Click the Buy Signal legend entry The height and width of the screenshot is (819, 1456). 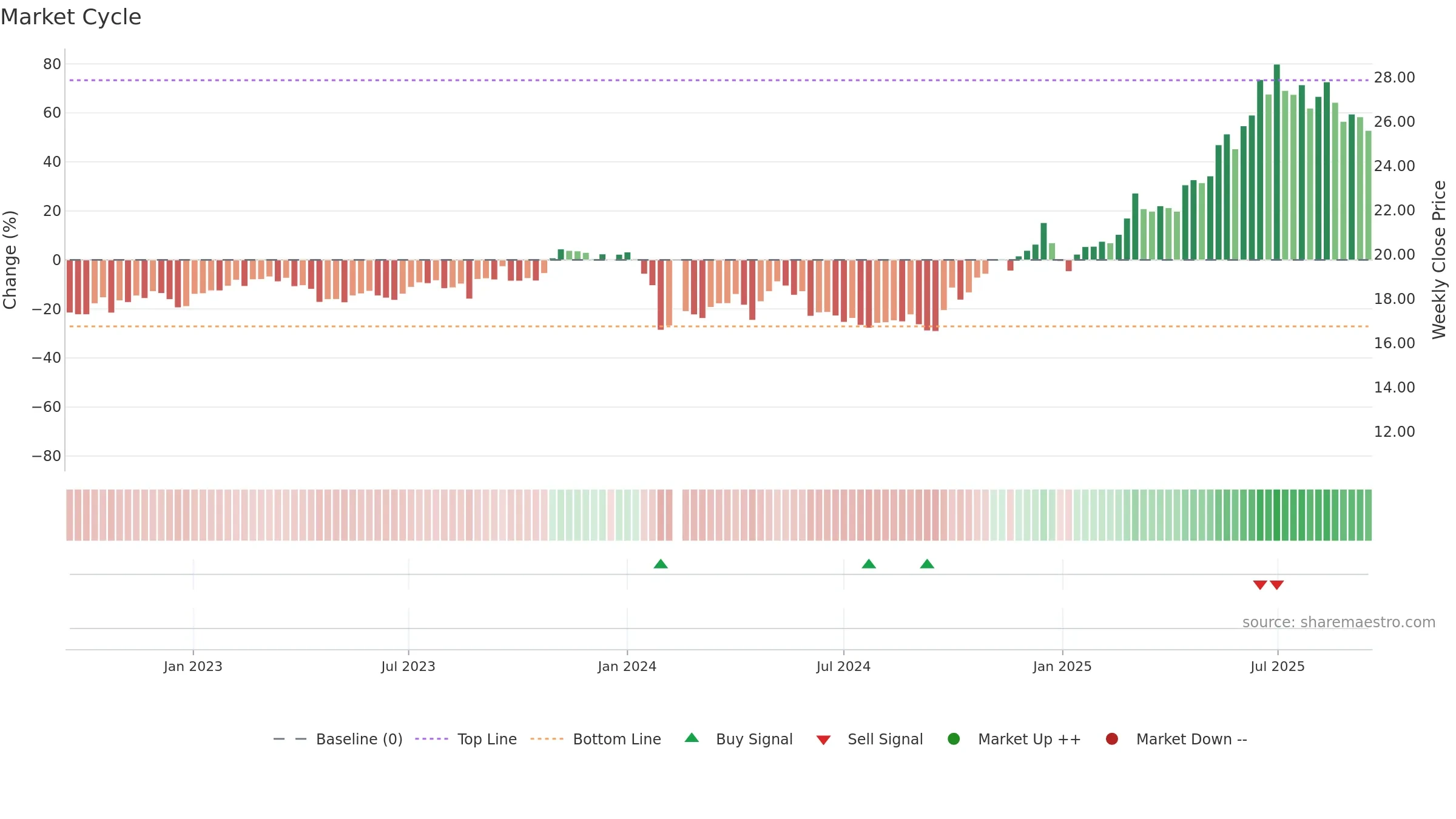(x=738, y=739)
